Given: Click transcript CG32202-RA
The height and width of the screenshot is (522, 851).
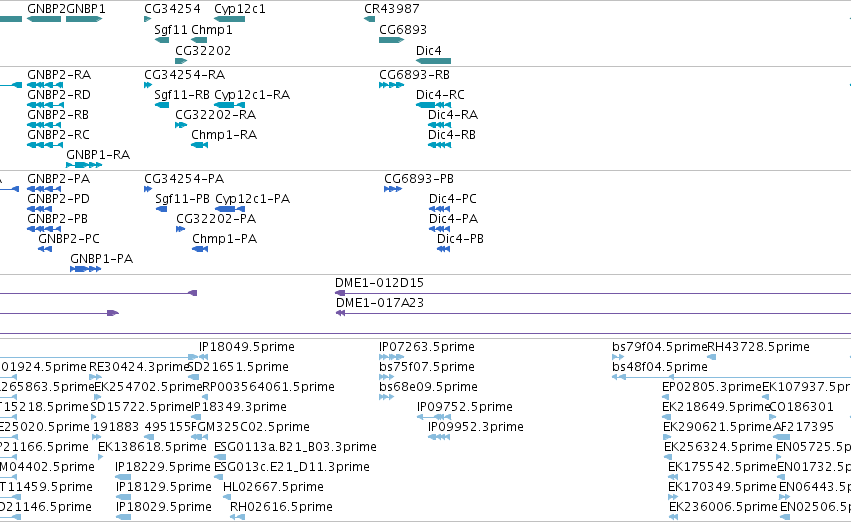Looking at the screenshot, I should pos(215,114).
